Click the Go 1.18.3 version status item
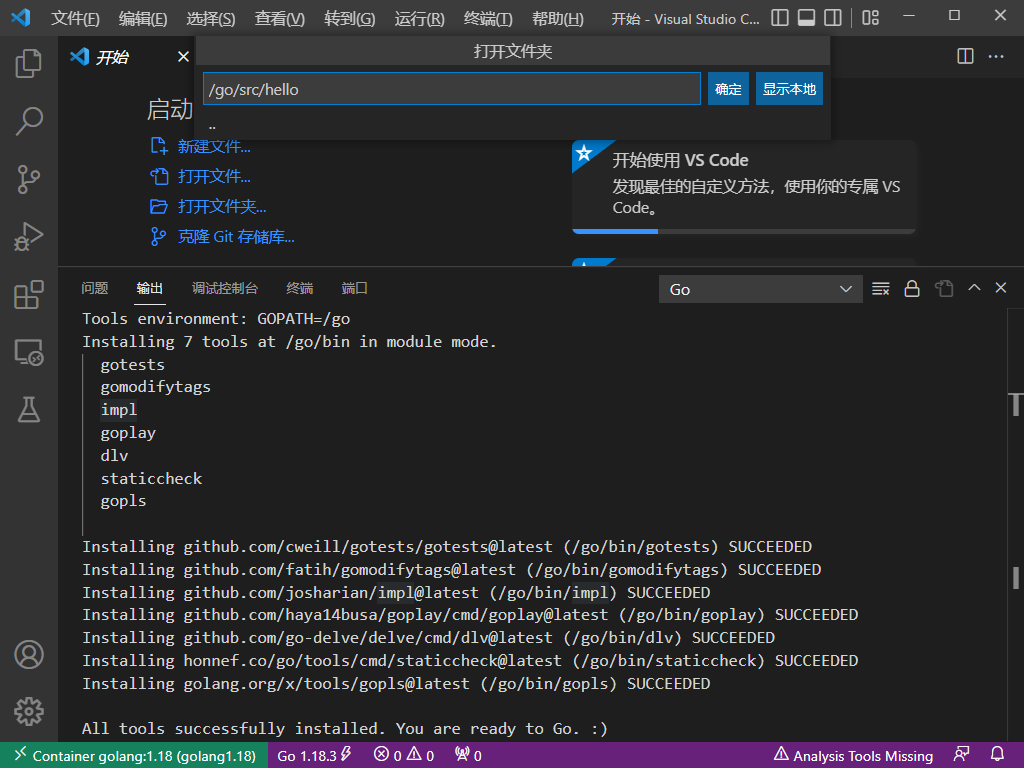 click(313, 756)
